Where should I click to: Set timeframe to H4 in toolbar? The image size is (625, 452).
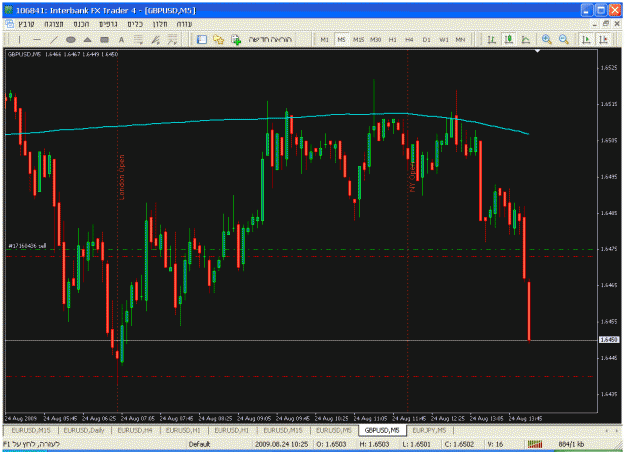tap(409, 39)
